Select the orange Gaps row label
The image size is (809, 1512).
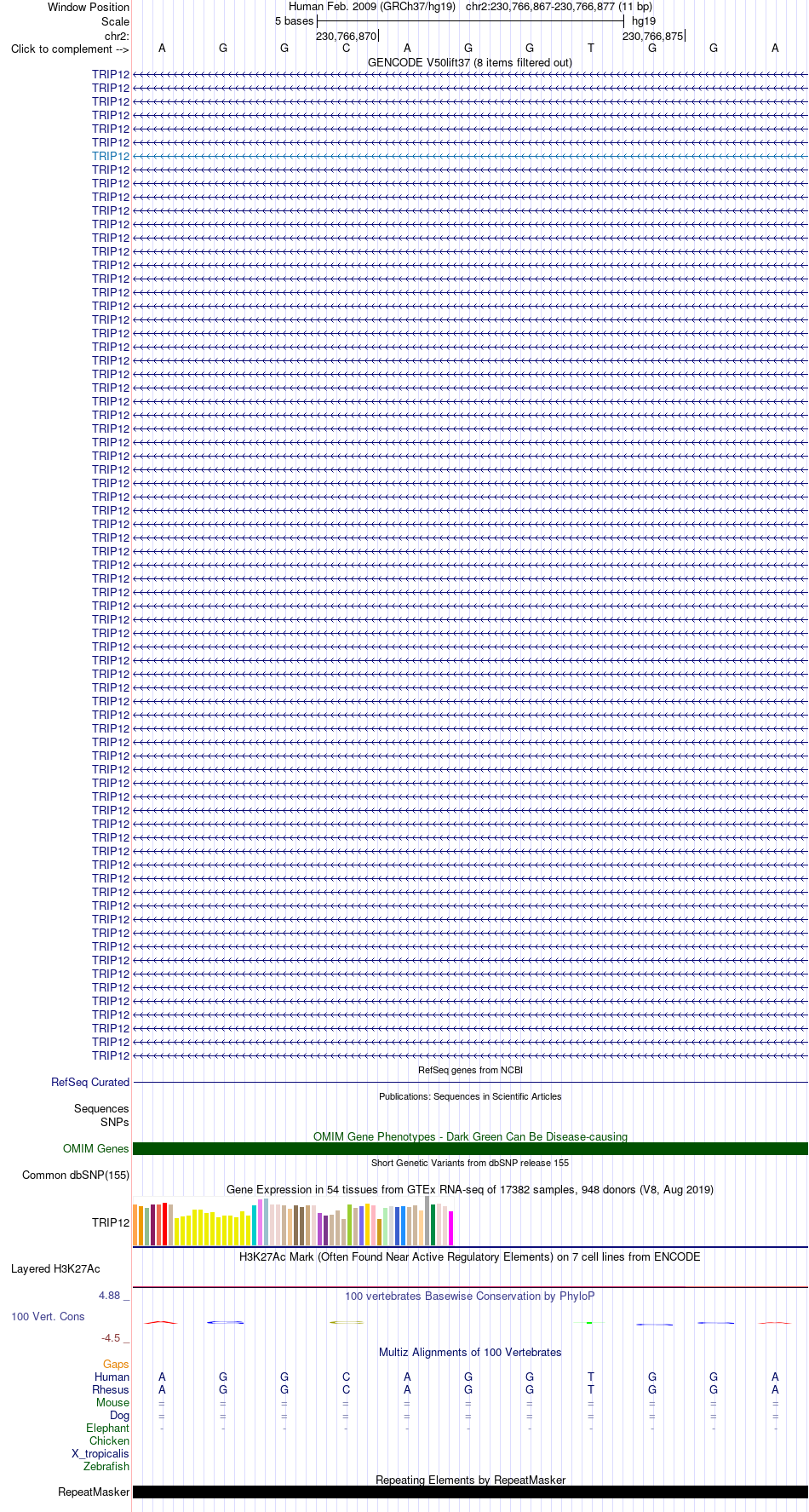pyautogui.click(x=116, y=1365)
